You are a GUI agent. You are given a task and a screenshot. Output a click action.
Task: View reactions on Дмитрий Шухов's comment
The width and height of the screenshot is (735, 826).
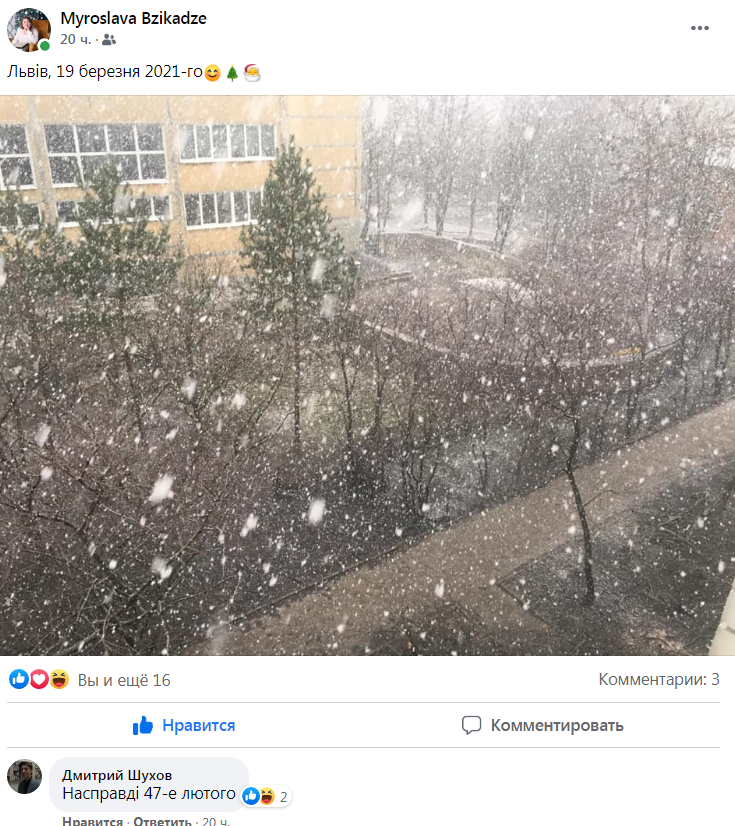click(x=266, y=796)
